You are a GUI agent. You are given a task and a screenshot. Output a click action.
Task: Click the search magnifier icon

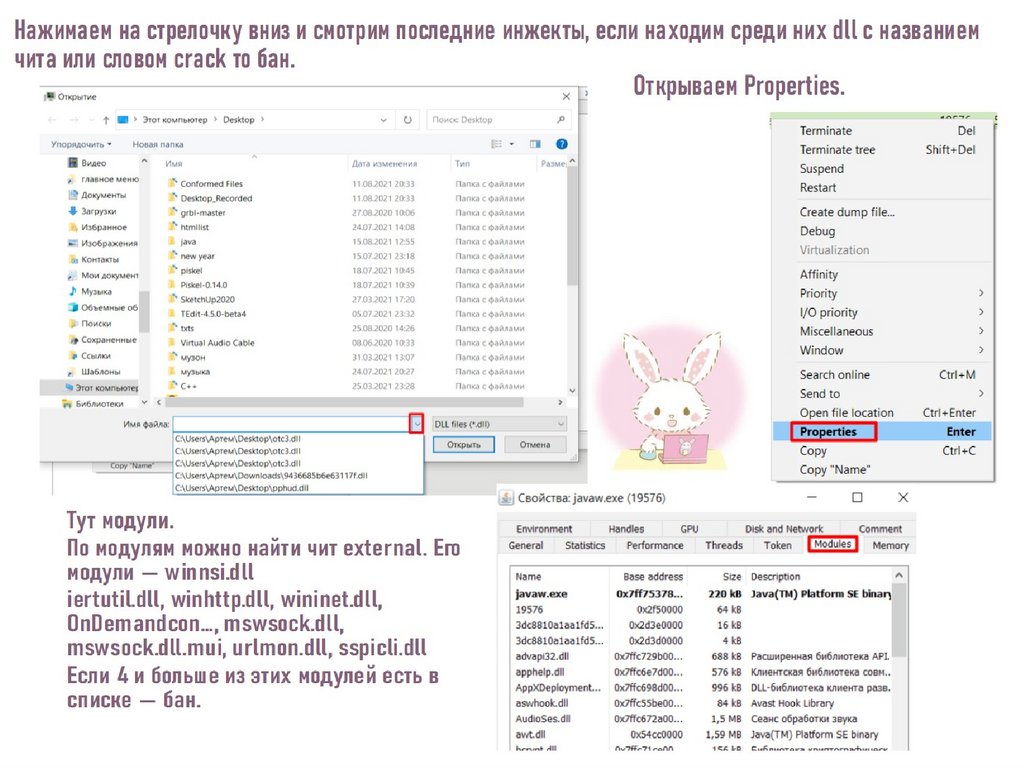coord(560,120)
